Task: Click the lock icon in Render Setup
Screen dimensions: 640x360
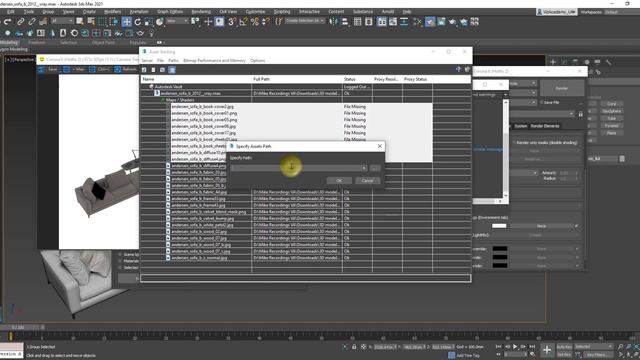Action: (x=580, y=114)
